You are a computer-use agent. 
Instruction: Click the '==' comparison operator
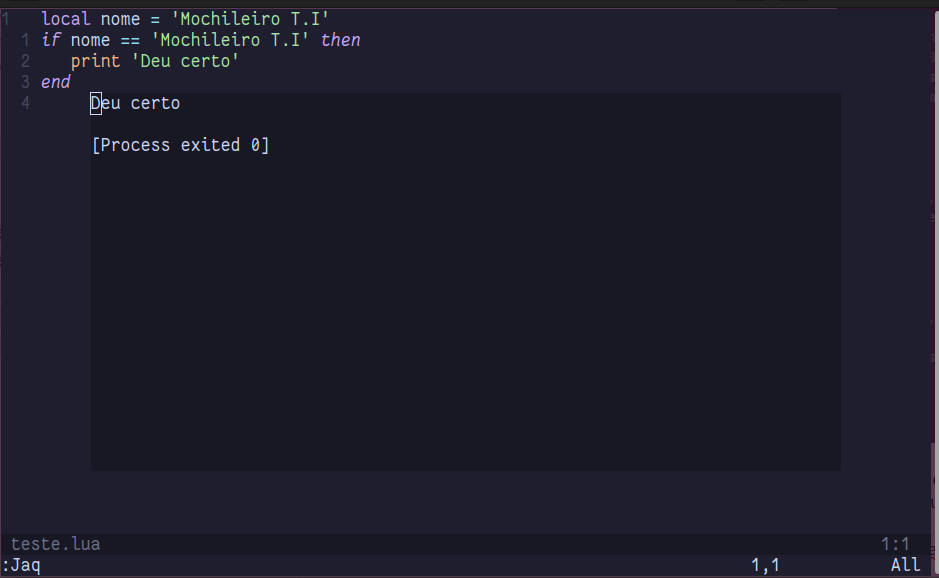click(130, 40)
